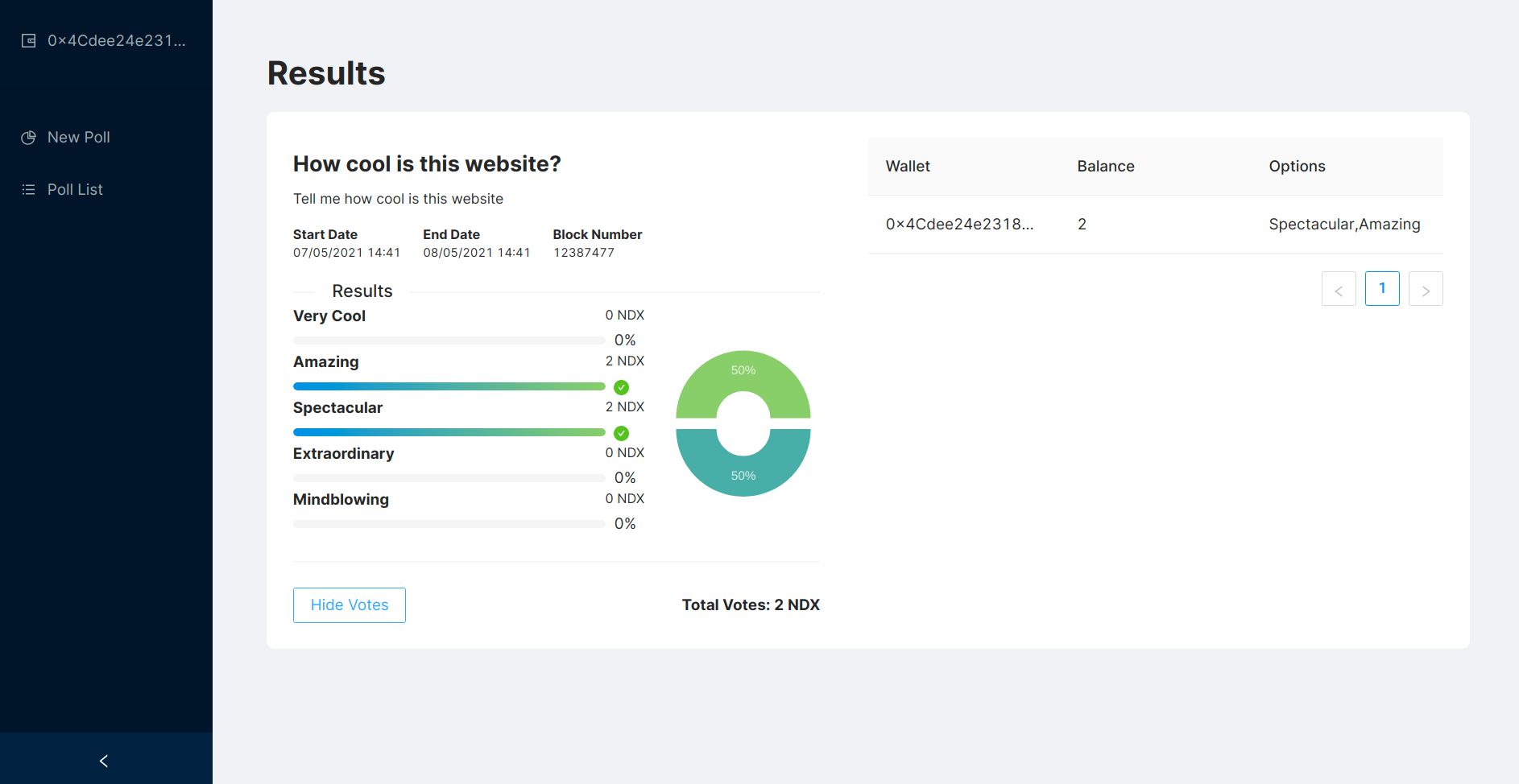This screenshot has height=784, width=1519.
Task: Click the green checkmark beside Spectacular bar
Action: click(621, 433)
